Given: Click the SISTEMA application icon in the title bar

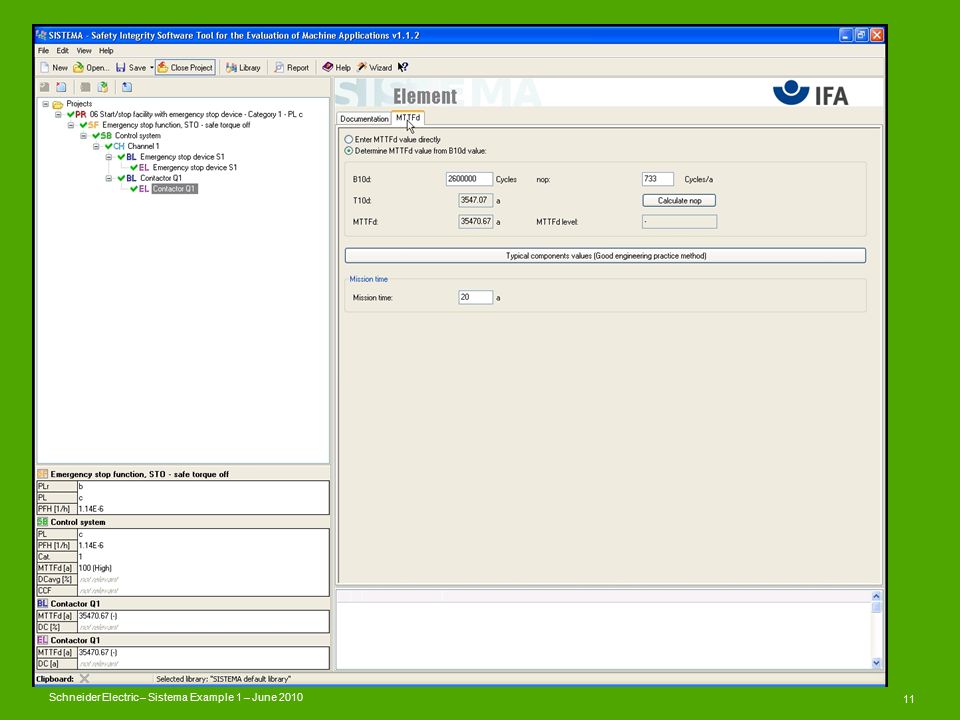Looking at the screenshot, I should click(41, 36).
